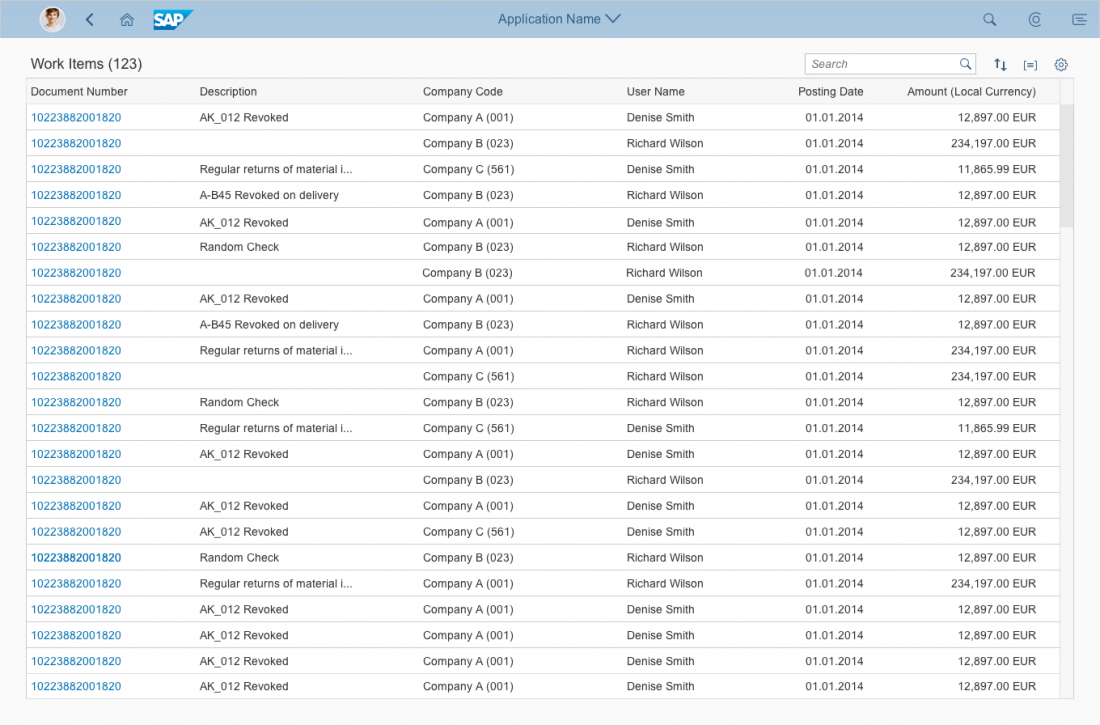
Task: Click the Company Code column header
Action: [462, 91]
